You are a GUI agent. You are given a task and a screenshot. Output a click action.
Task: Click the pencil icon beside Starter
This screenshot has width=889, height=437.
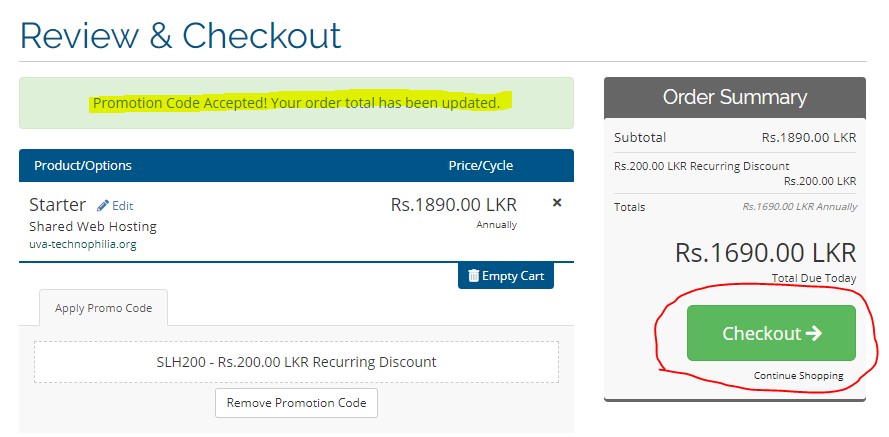click(x=103, y=205)
